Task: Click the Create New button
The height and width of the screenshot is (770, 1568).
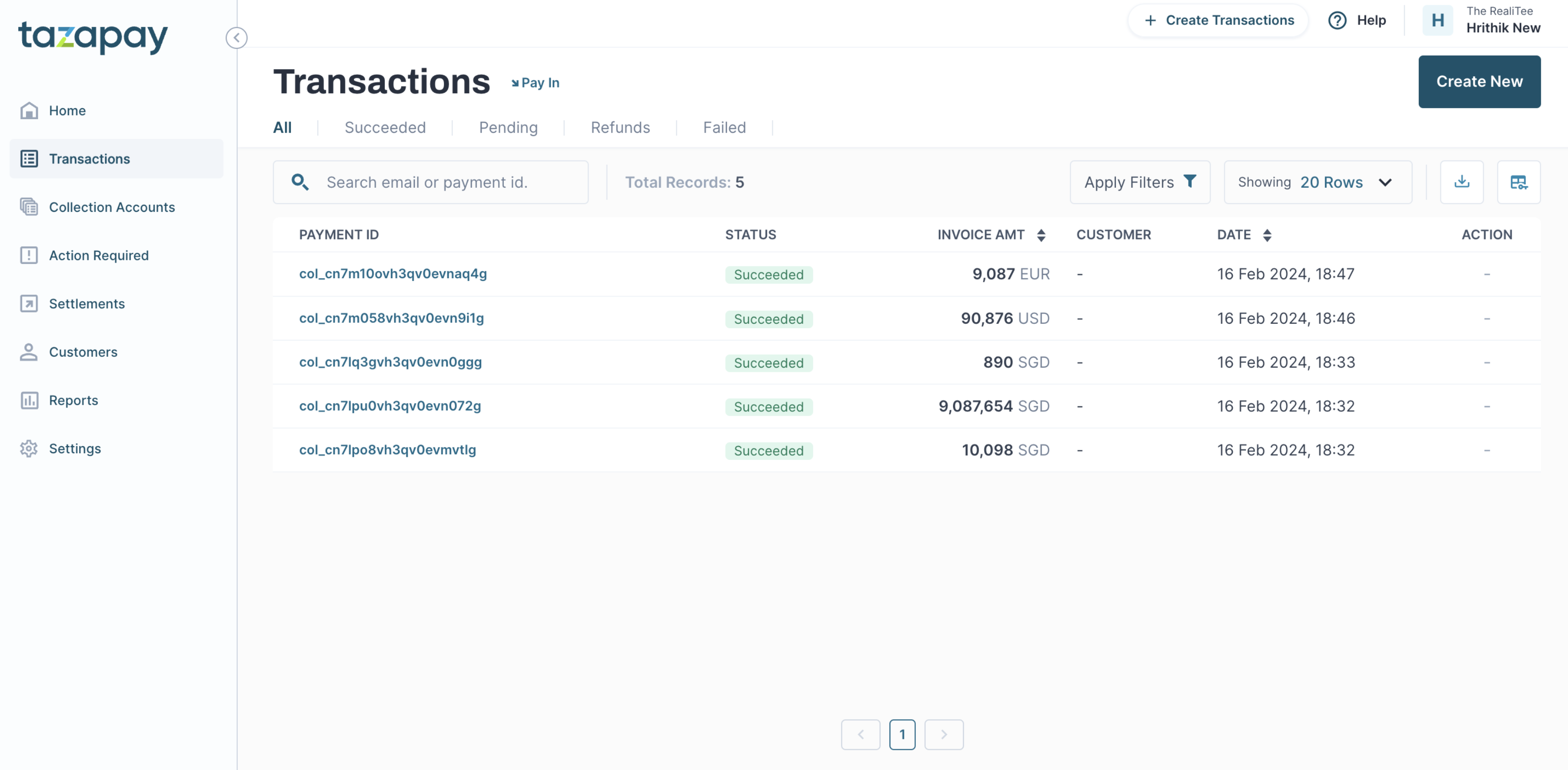Action: (x=1479, y=81)
